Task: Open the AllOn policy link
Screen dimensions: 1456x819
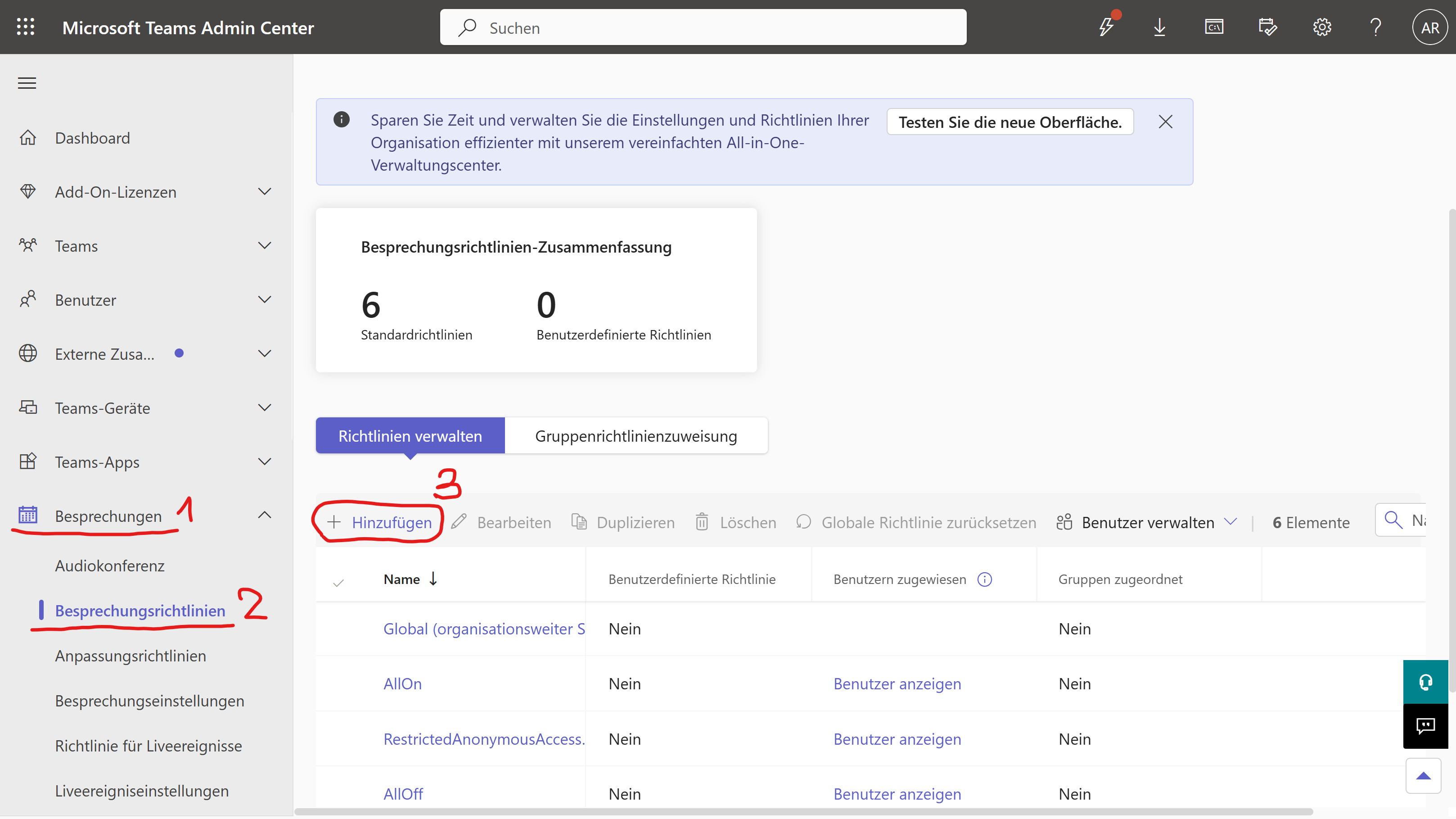Action: pyautogui.click(x=402, y=683)
